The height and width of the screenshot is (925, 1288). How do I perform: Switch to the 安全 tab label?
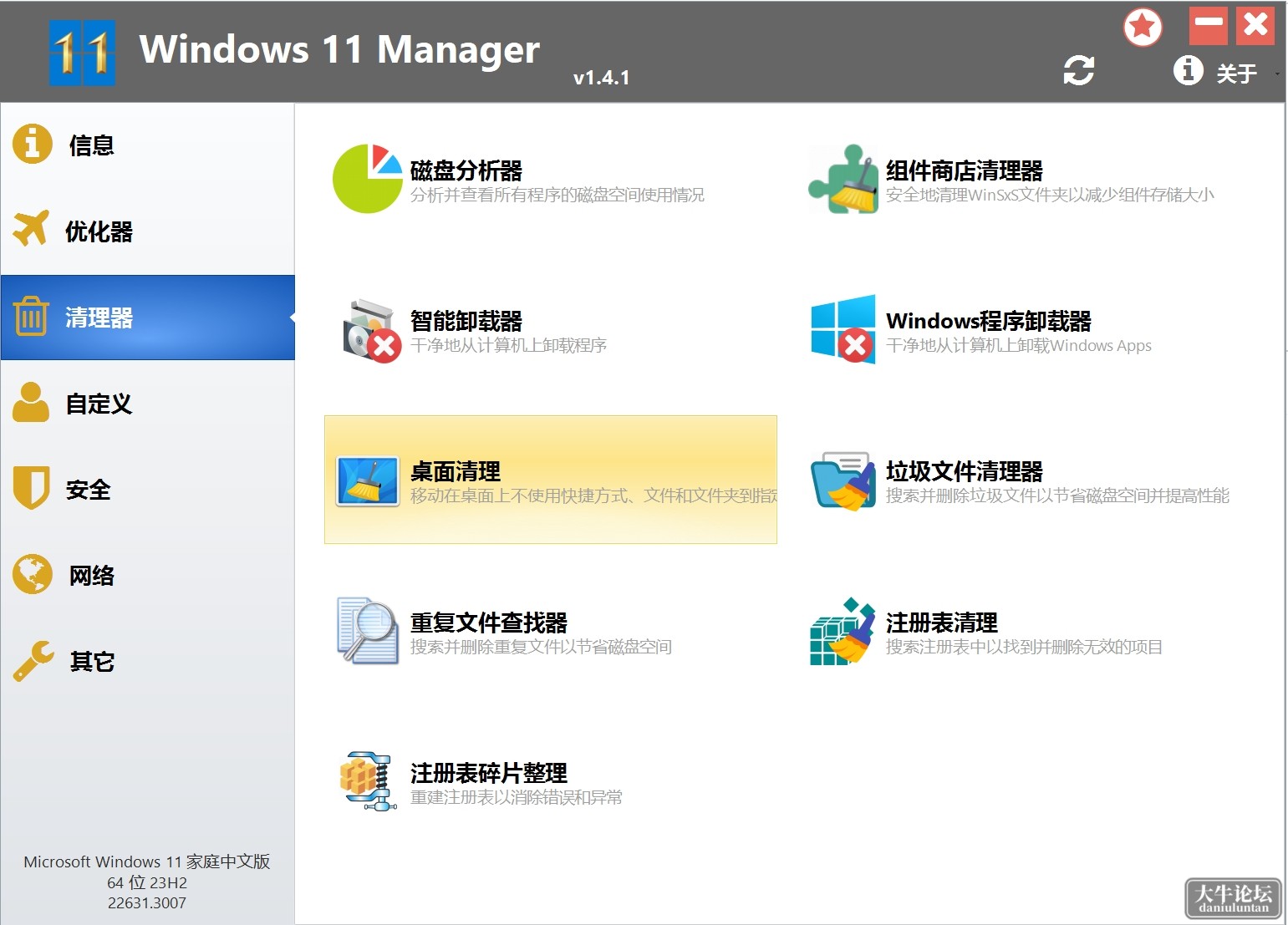[89, 490]
